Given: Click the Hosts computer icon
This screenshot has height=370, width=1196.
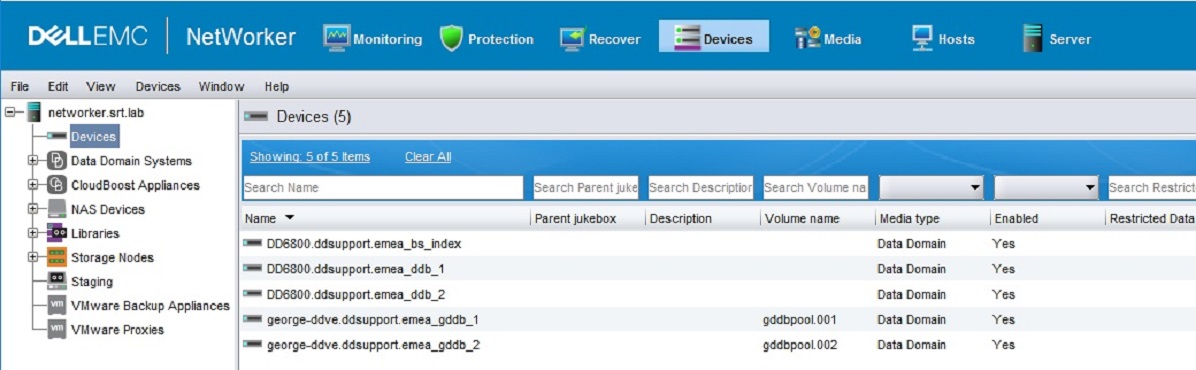Looking at the screenshot, I should 923,38.
